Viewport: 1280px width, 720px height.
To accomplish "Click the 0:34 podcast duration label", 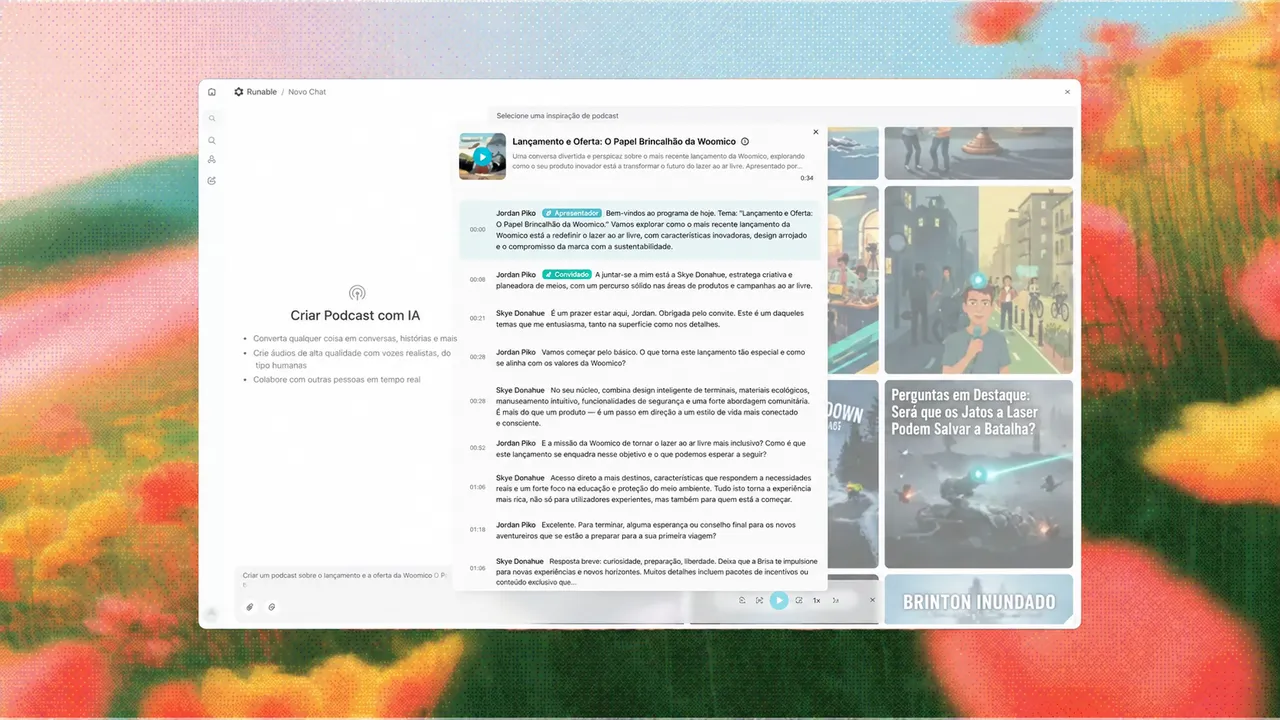I will click(x=807, y=178).
